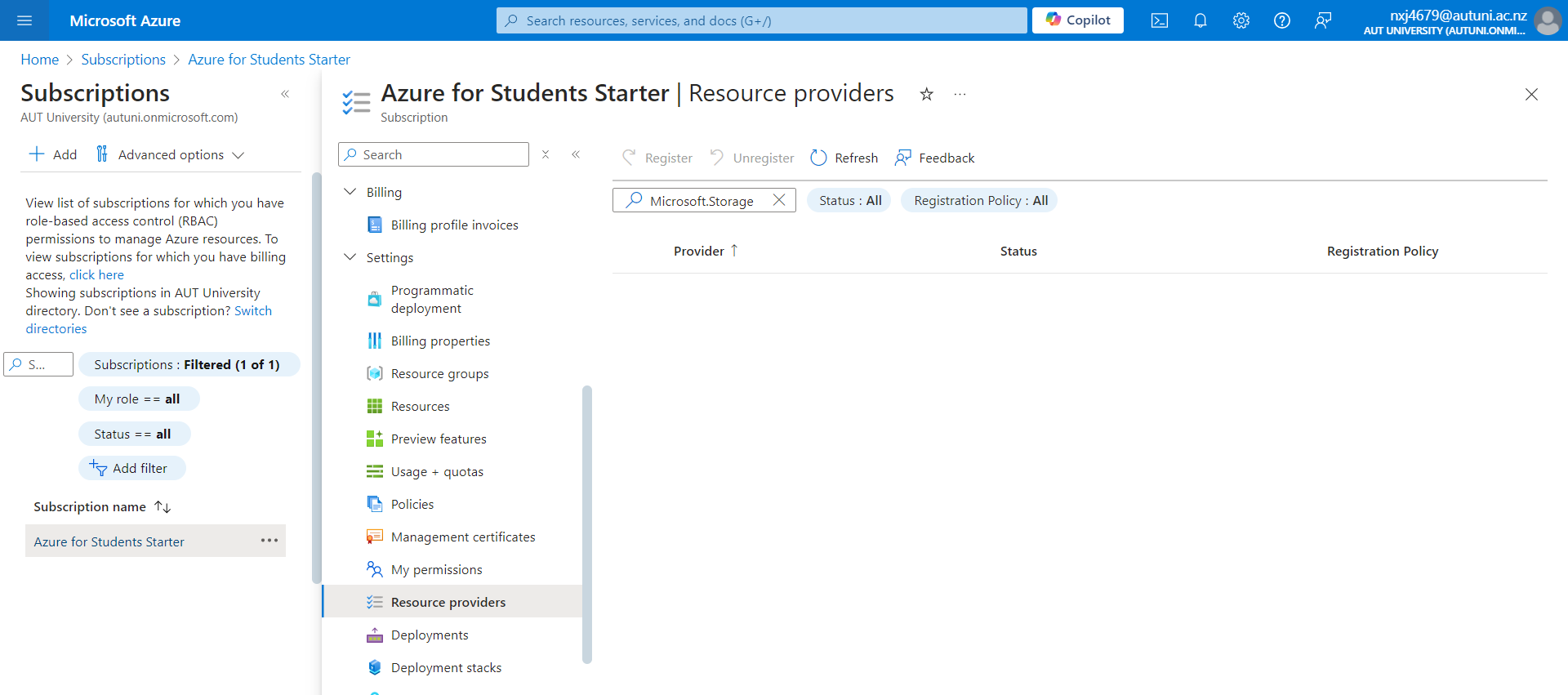1568x695 pixels.
Task: Select Azure for Students Starter row
Action: (x=155, y=541)
